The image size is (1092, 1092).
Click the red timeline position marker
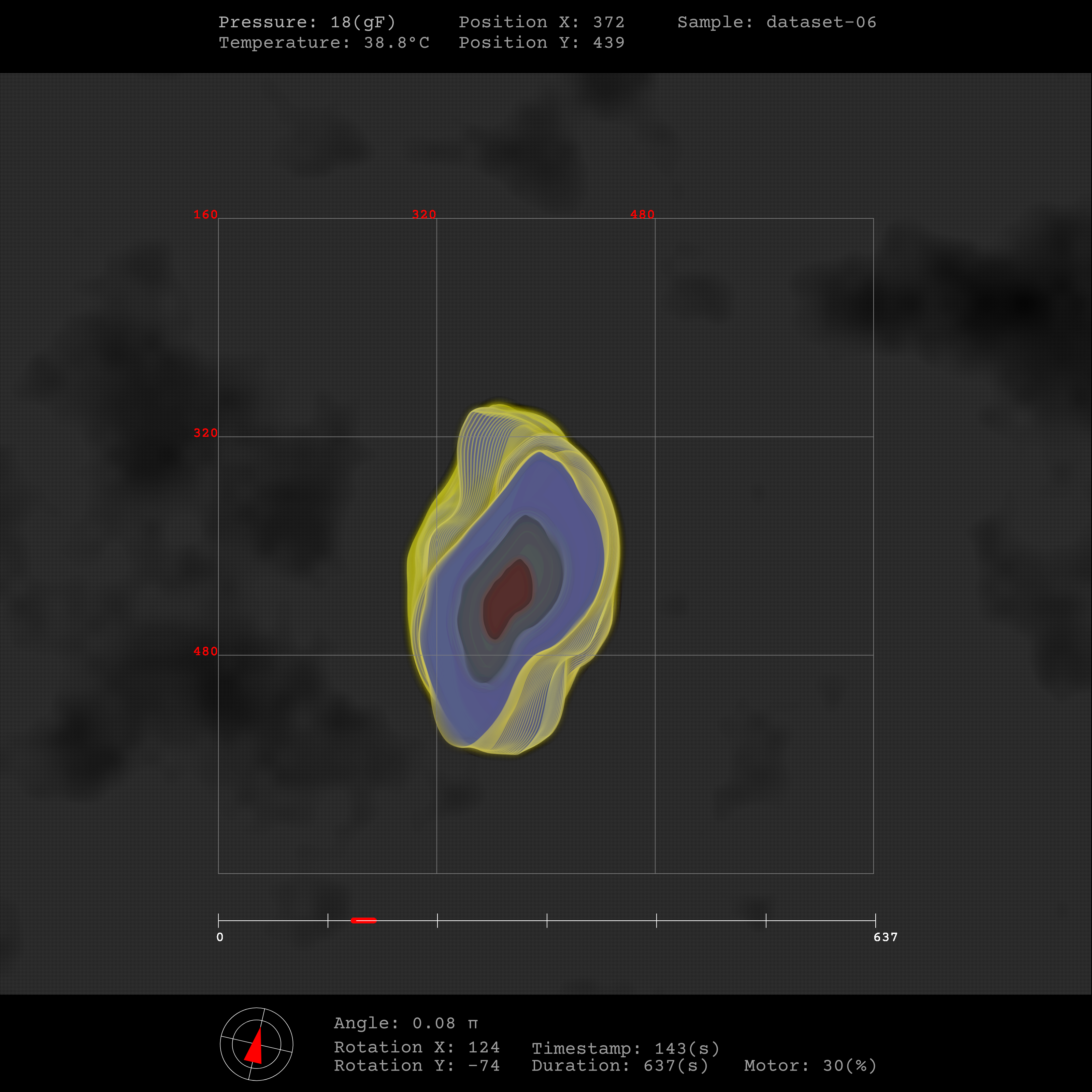point(363,920)
